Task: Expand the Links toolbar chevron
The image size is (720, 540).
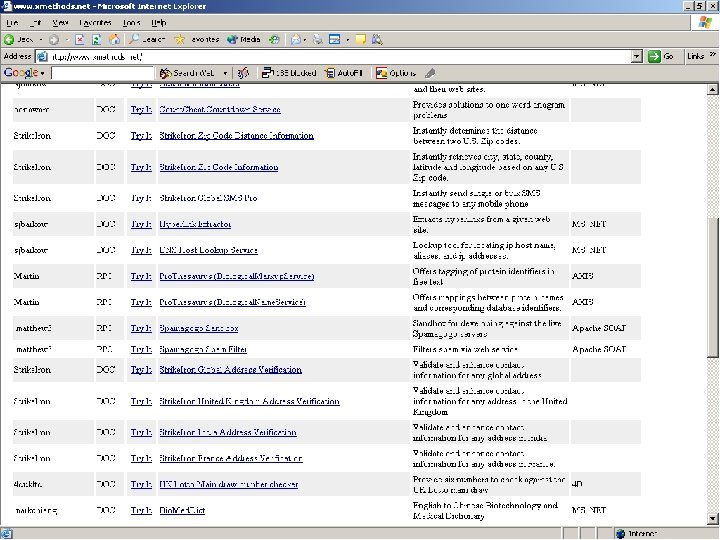Action: (x=712, y=55)
